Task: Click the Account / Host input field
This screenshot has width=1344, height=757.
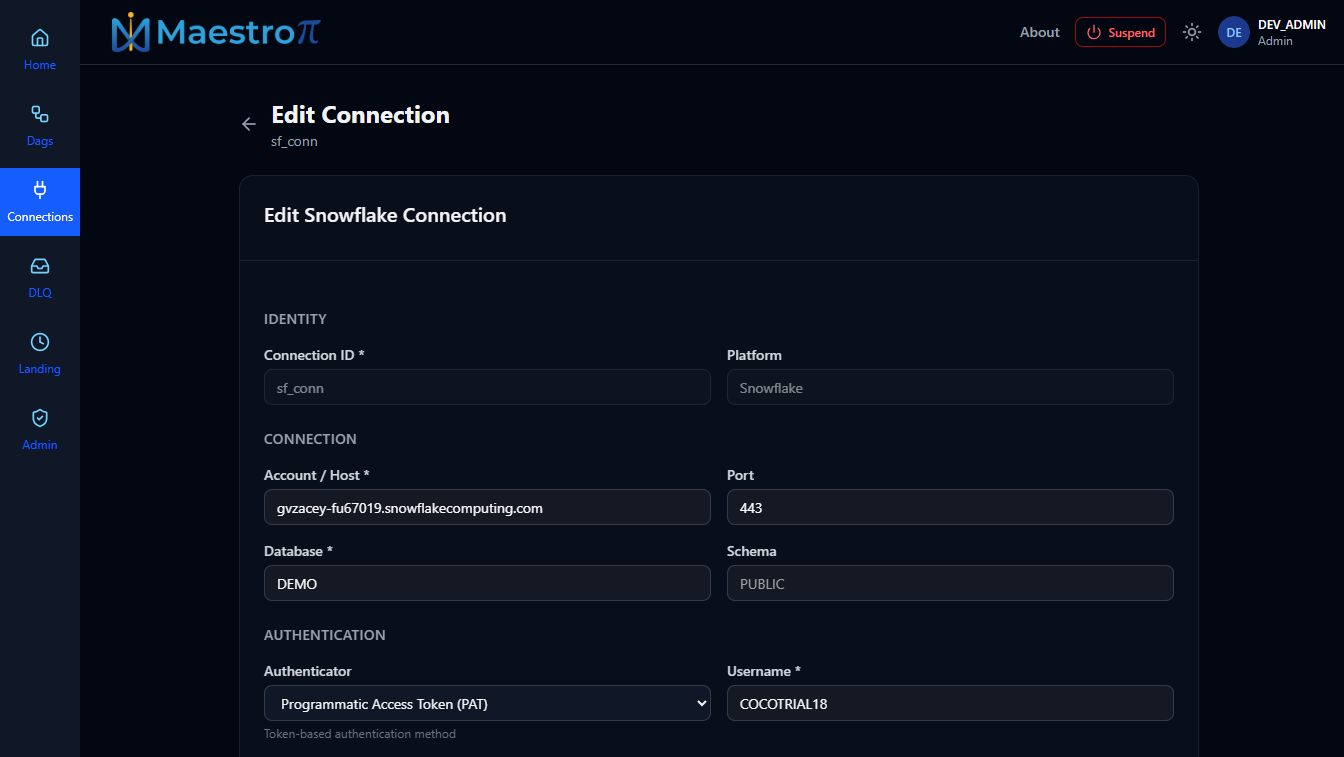Action: coord(487,507)
